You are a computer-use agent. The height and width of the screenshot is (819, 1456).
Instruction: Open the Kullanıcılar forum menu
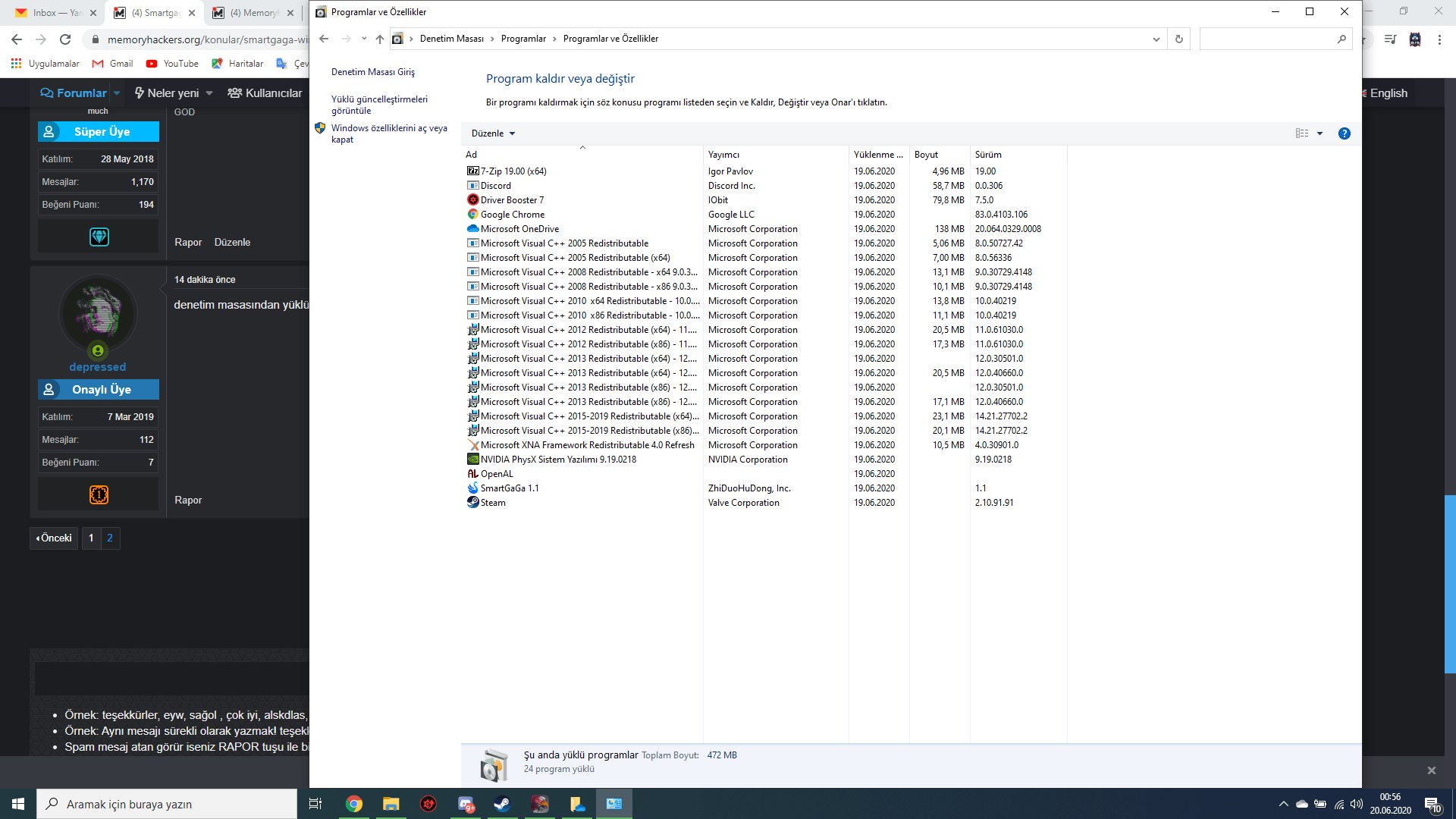pyautogui.click(x=265, y=93)
